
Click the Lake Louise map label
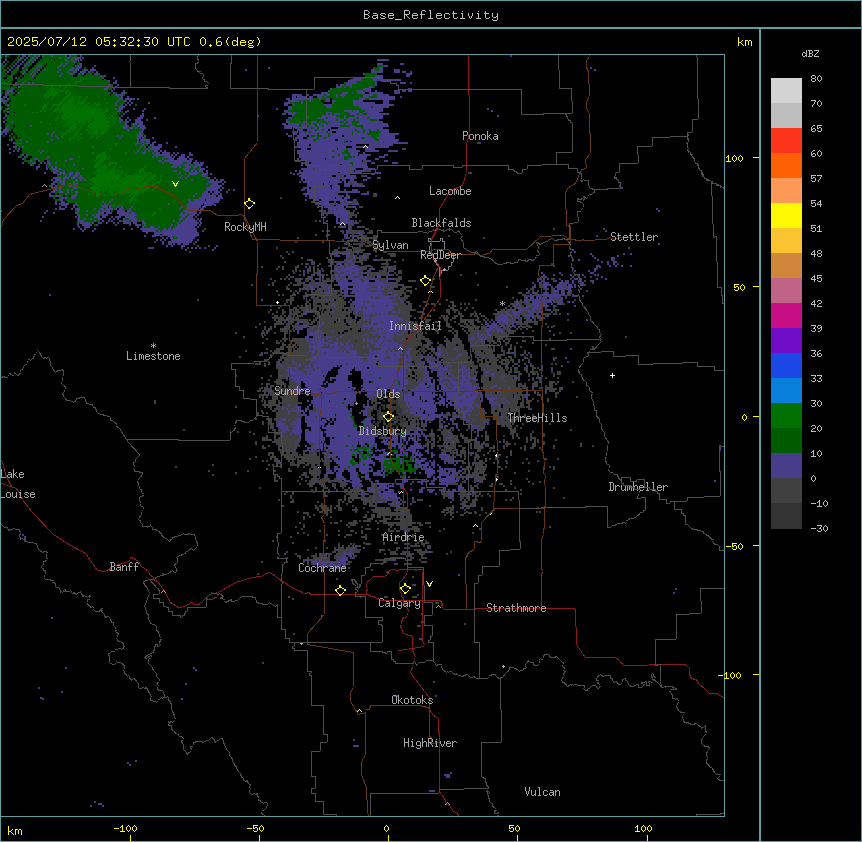[x=18, y=484]
